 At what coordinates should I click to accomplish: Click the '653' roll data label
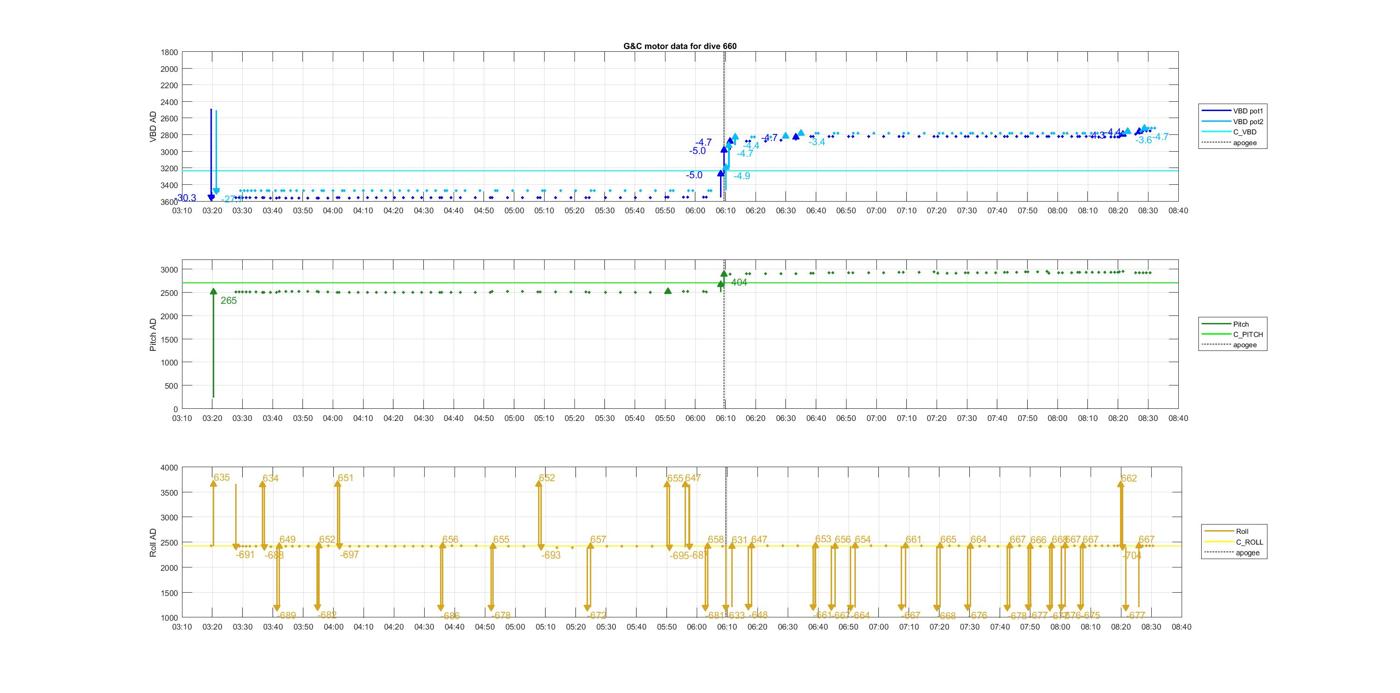click(824, 540)
